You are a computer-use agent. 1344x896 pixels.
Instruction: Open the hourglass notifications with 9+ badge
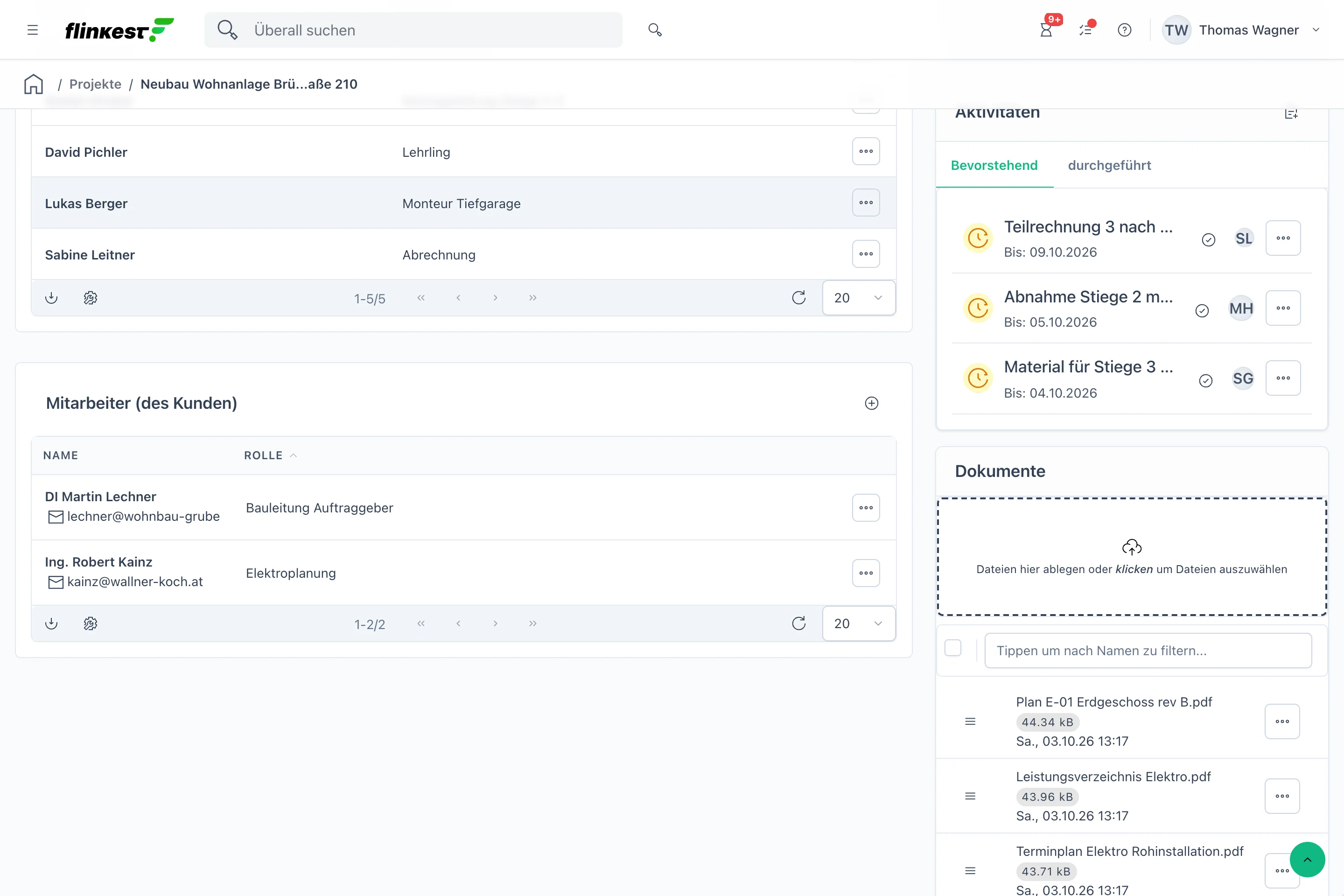[x=1046, y=30]
